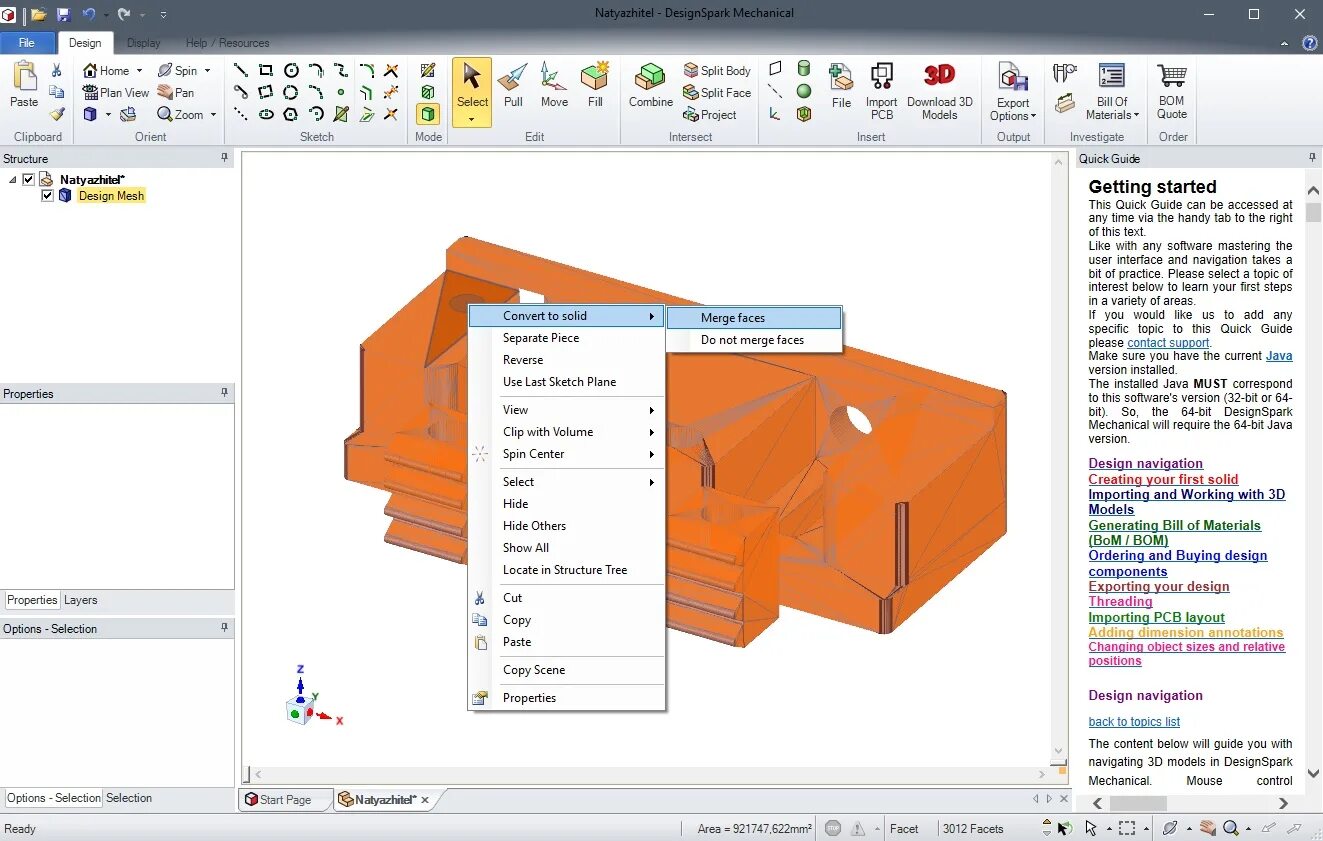Image resolution: width=1323 pixels, height=841 pixels.
Task: Click the Quick Guide vertical scrollbar thumb
Action: (1314, 212)
